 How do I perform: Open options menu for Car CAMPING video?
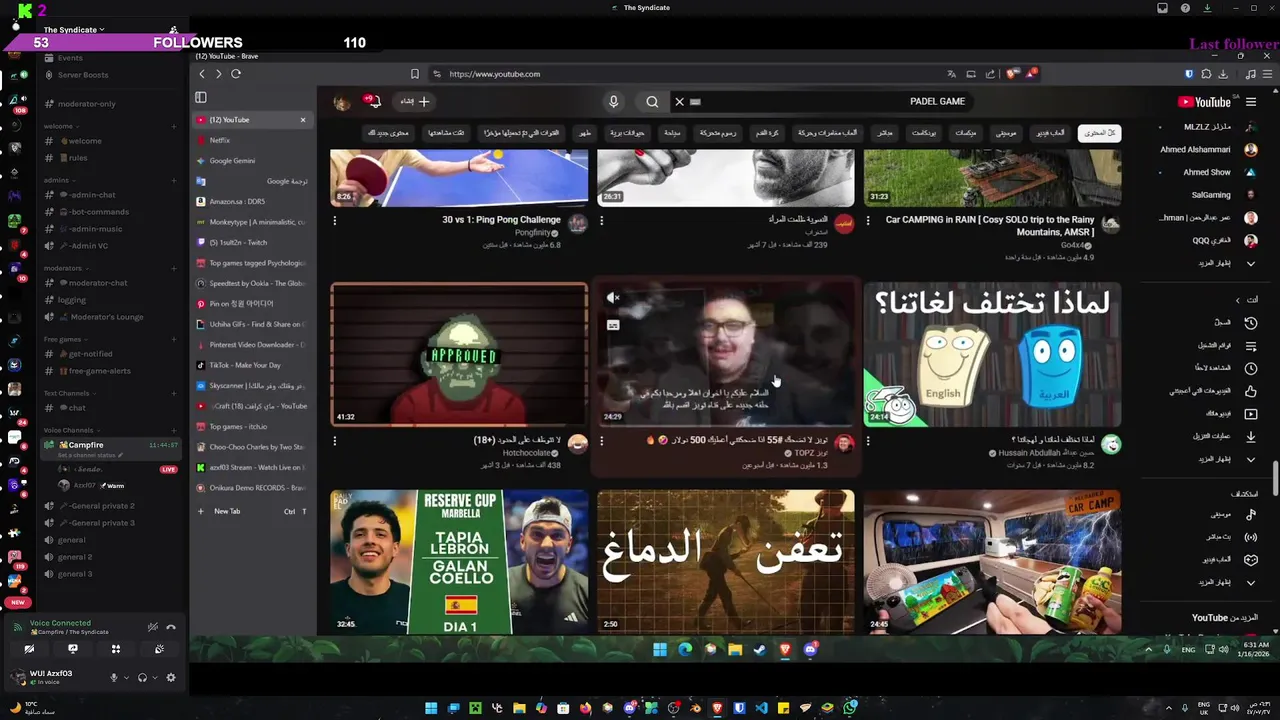point(868,220)
